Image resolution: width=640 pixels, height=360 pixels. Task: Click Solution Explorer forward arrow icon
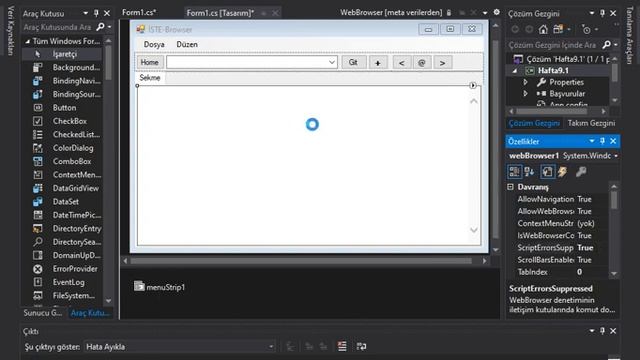point(529,29)
